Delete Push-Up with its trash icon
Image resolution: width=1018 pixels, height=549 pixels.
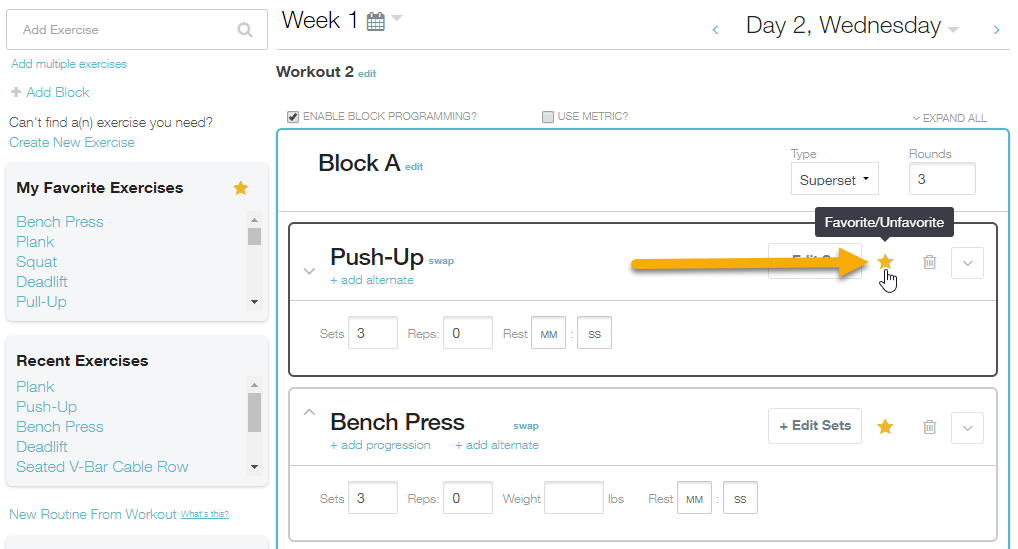[930, 262]
